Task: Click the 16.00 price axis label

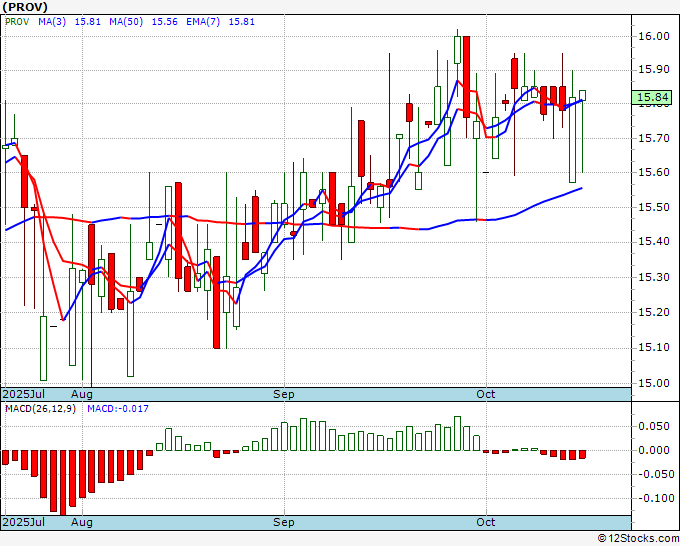Action: (654, 36)
